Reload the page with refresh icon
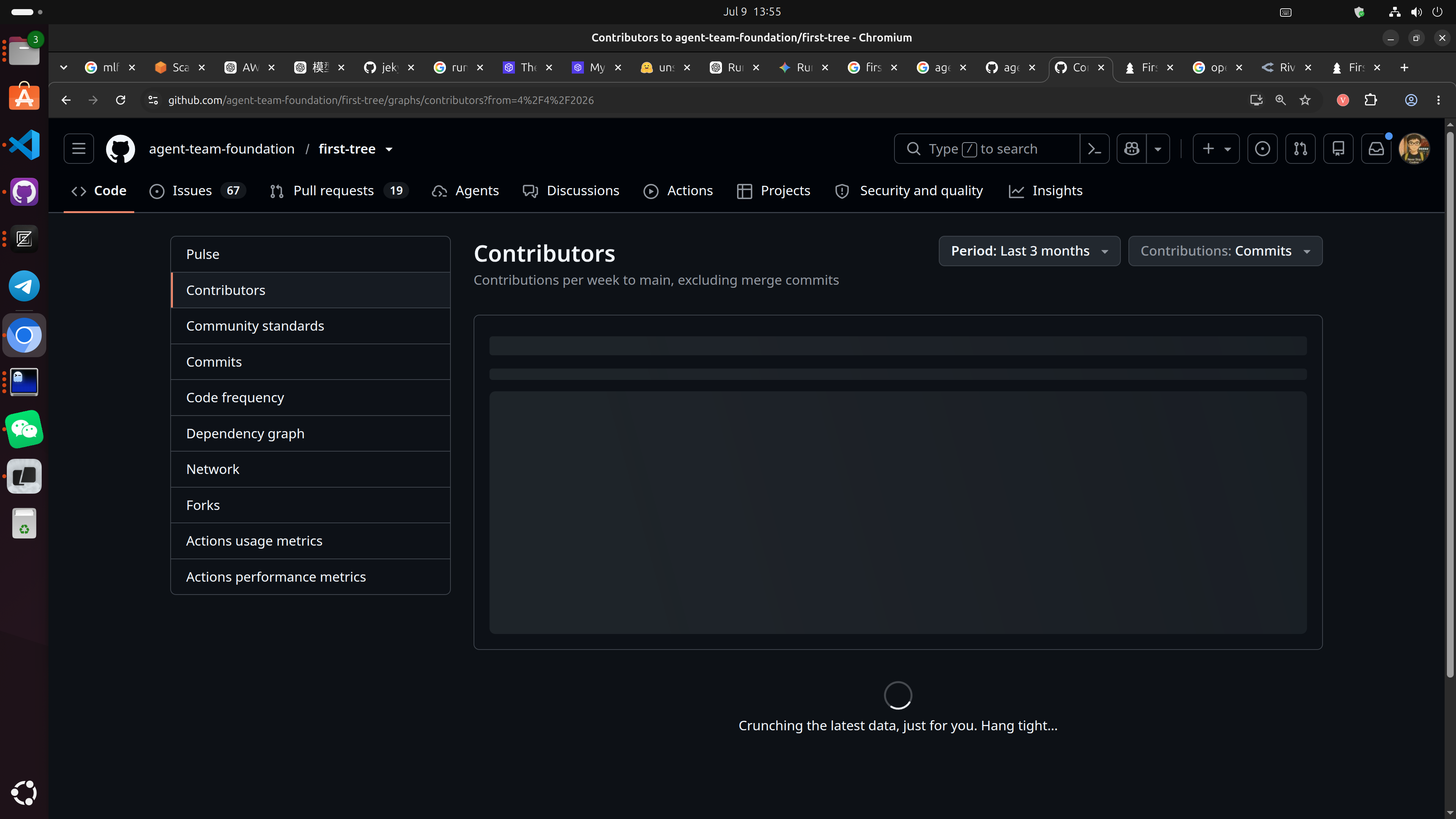Viewport: 1456px width, 819px height. click(x=121, y=100)
